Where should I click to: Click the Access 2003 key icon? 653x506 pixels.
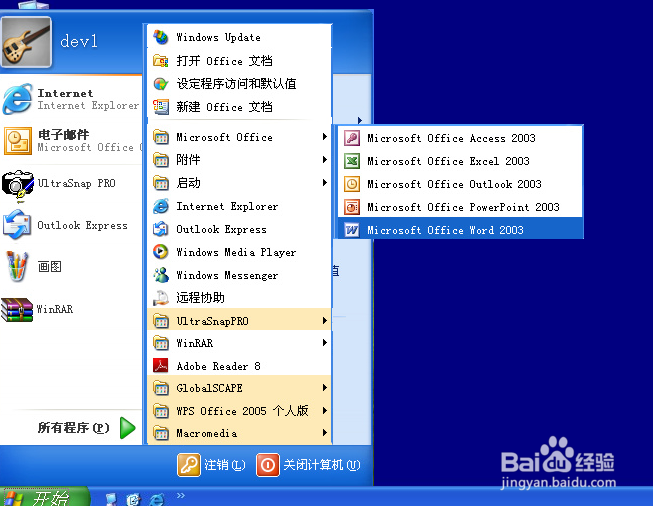[352, 138]
